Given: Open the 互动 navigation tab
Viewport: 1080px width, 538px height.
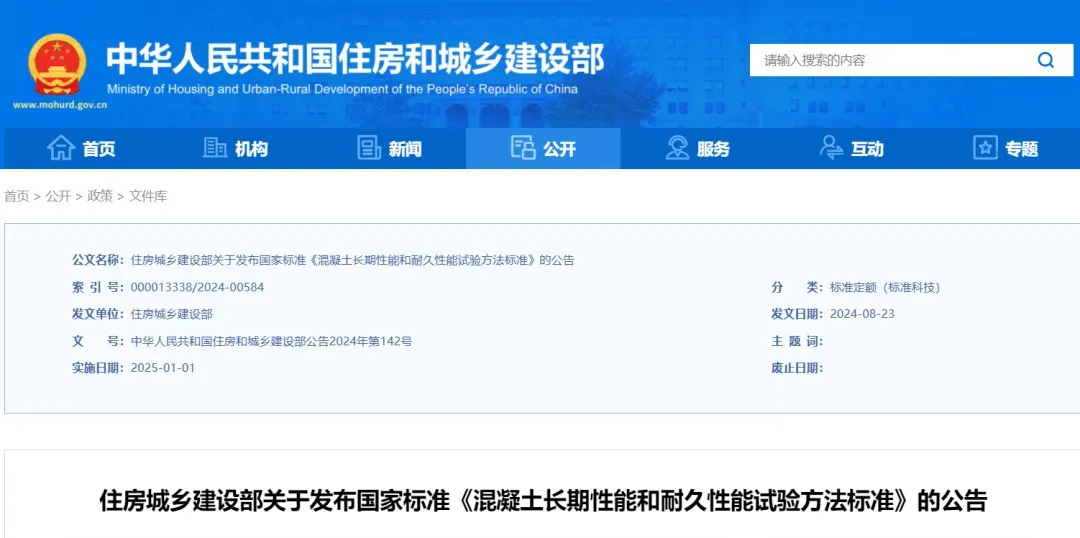Looking at the screenshot, I should point(851,148).
